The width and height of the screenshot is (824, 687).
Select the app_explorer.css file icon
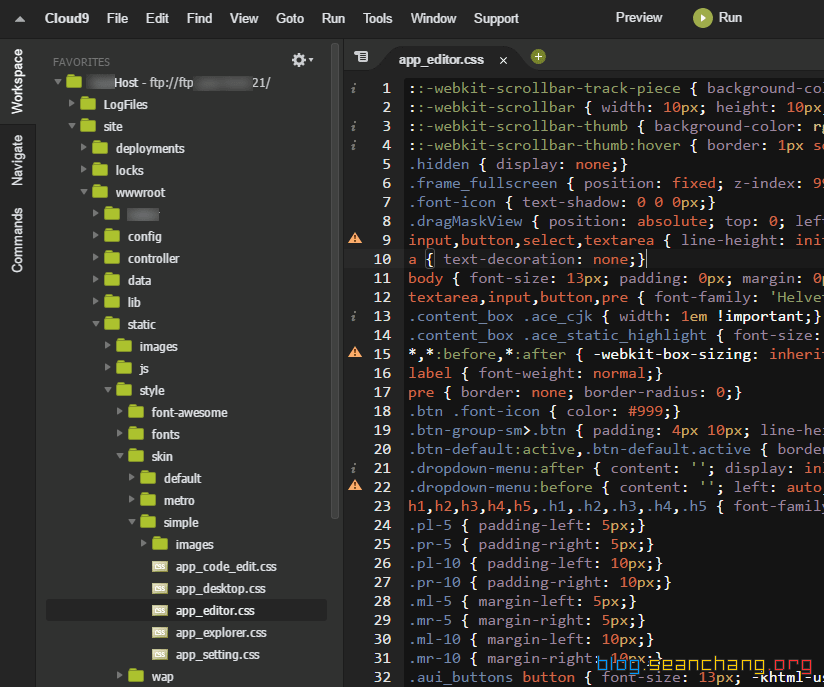point(160,632)
